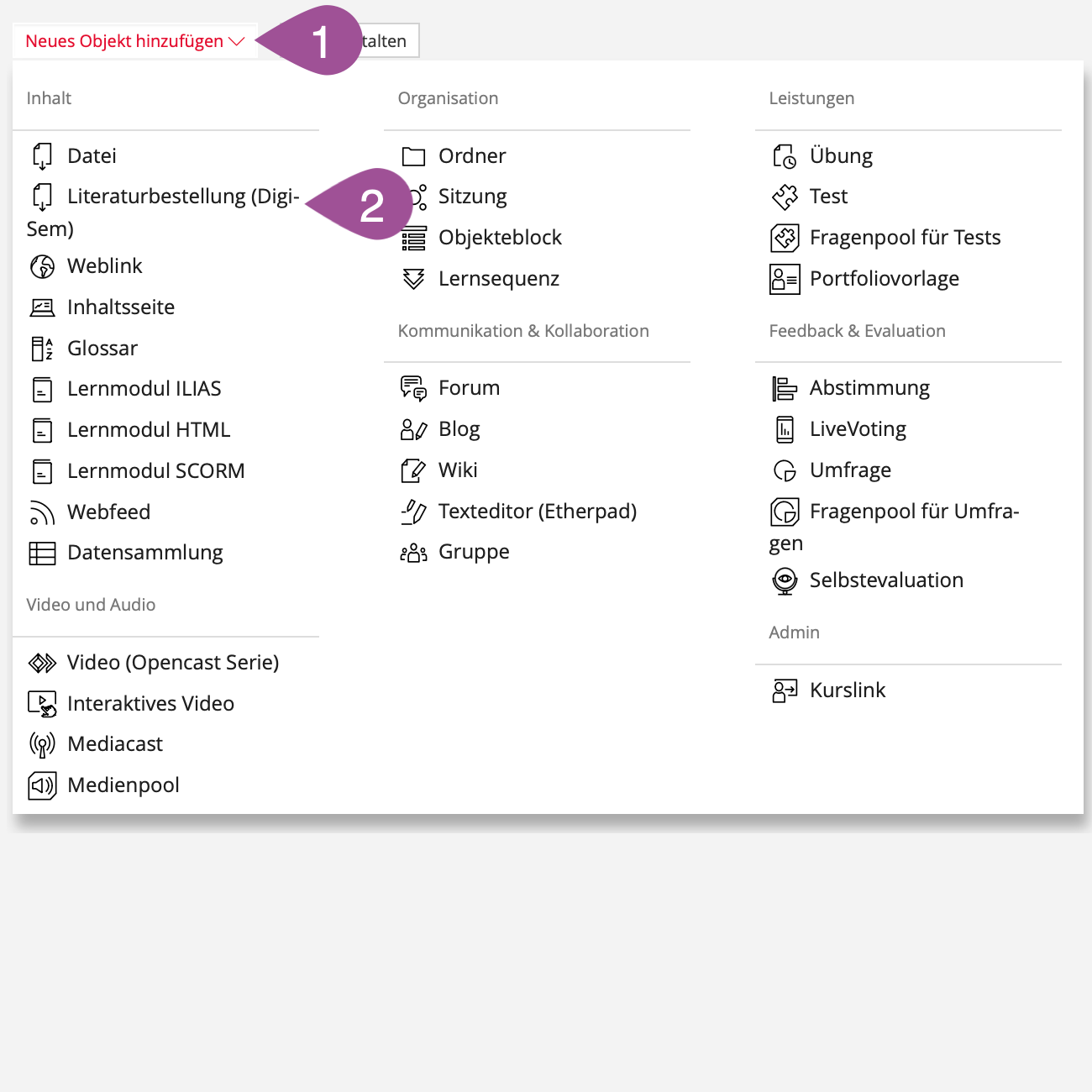Click the Forum speech bubbles icon
The image size is (1092, 1092).
[x=413, y=388]
